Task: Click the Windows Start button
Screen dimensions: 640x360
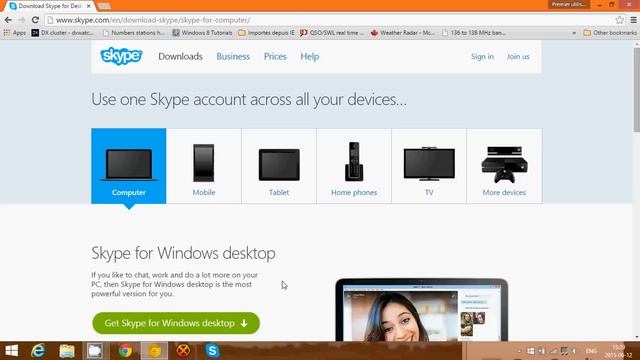Action: [x=11, y=351]
